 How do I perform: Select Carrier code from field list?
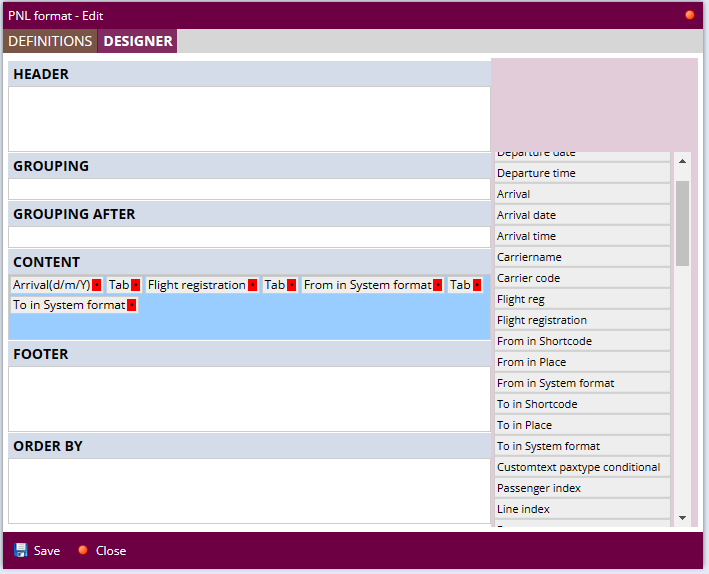click(582, 278)
